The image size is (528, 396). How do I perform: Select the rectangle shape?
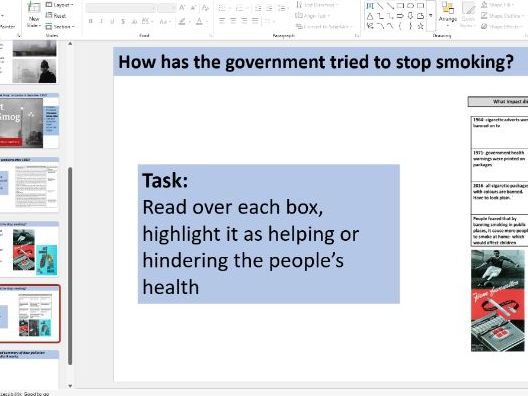pos(400,6)
